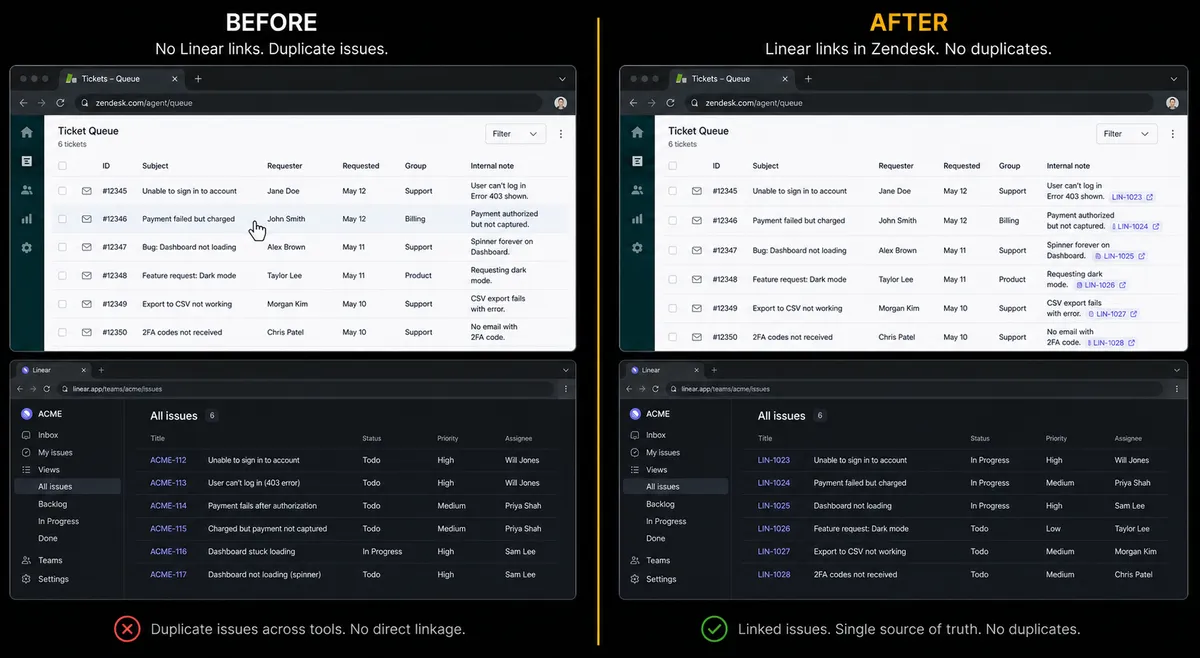Click 'Charged but payment not captured' in Before Linear

(267, 528)
